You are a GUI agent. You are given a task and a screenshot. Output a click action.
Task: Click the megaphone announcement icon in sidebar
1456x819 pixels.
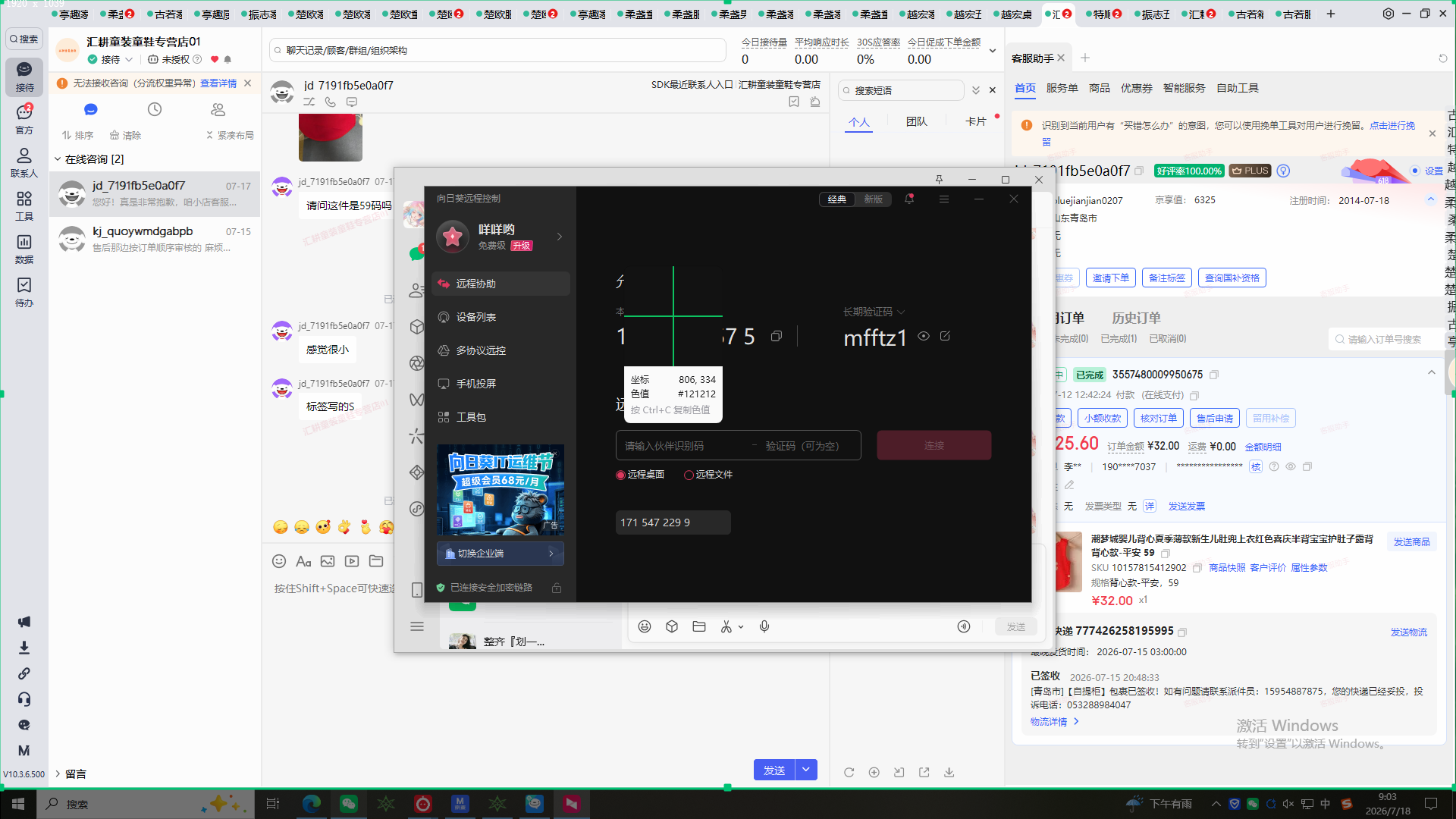tap(24, 622)
